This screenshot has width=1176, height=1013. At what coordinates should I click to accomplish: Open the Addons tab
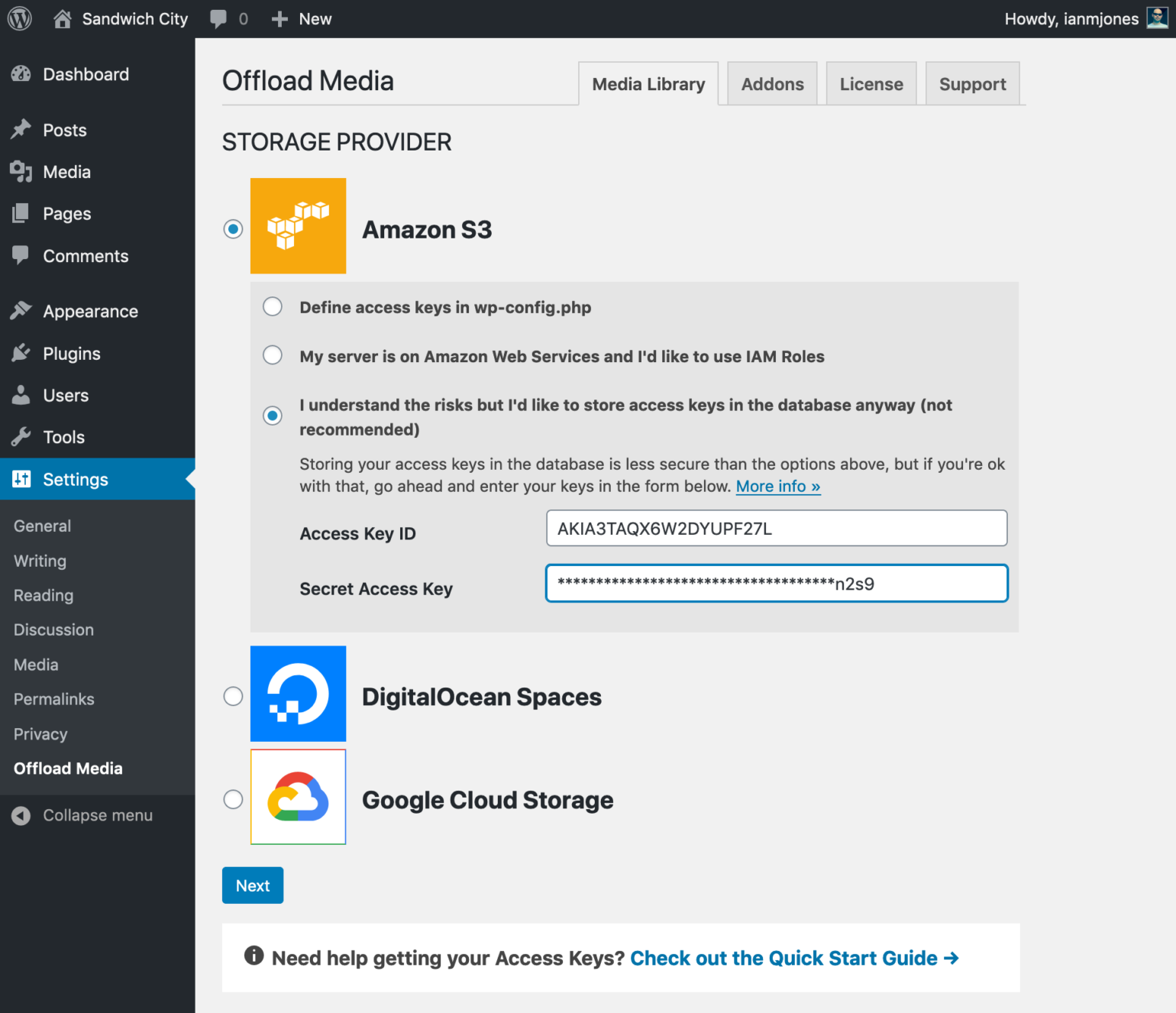pos(772,84)
